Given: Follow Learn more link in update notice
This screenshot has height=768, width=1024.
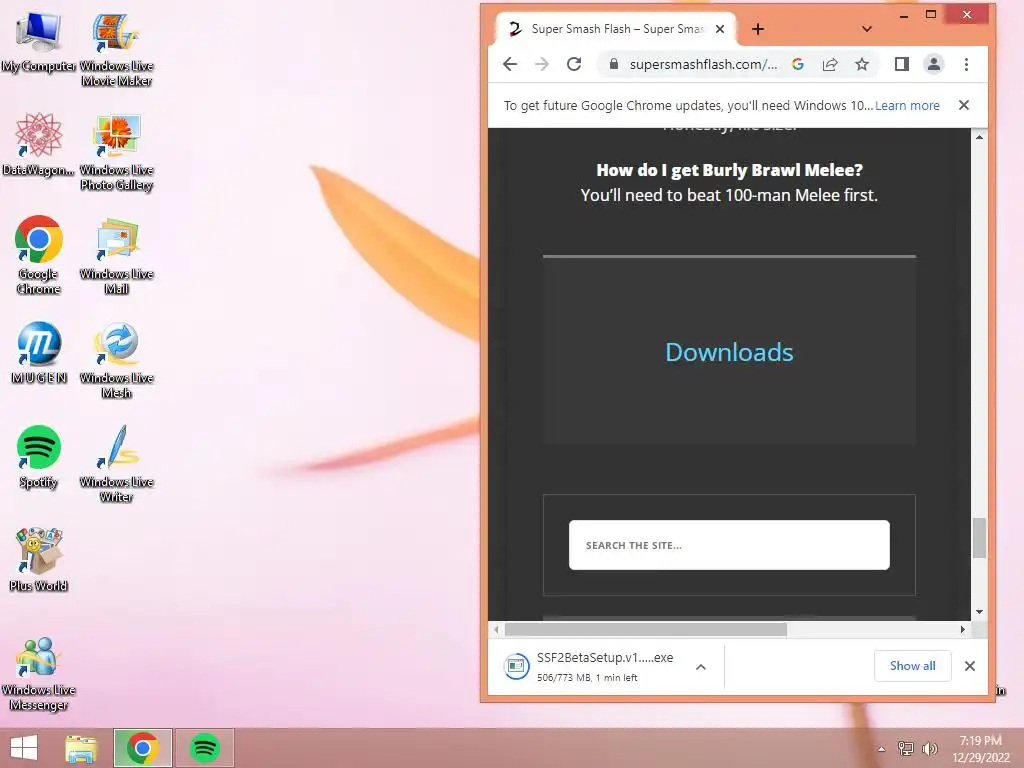Looking at the screenshot, I should [x=907, y=106].
